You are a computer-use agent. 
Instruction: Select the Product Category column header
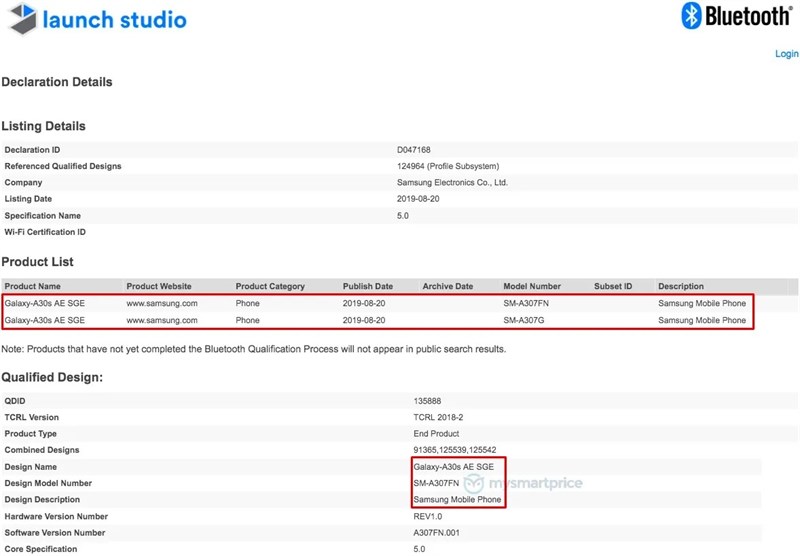pyautogui.click(x=272, y=286)
